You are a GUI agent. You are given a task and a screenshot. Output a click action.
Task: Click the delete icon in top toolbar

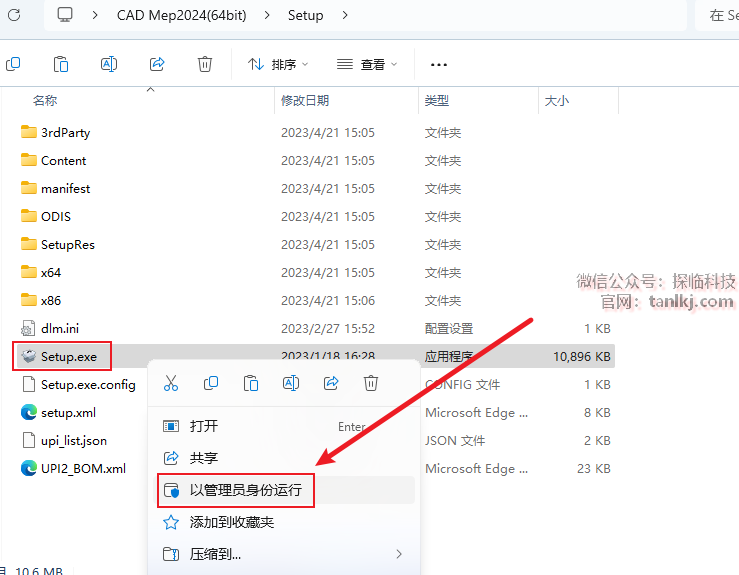(205, 64)
